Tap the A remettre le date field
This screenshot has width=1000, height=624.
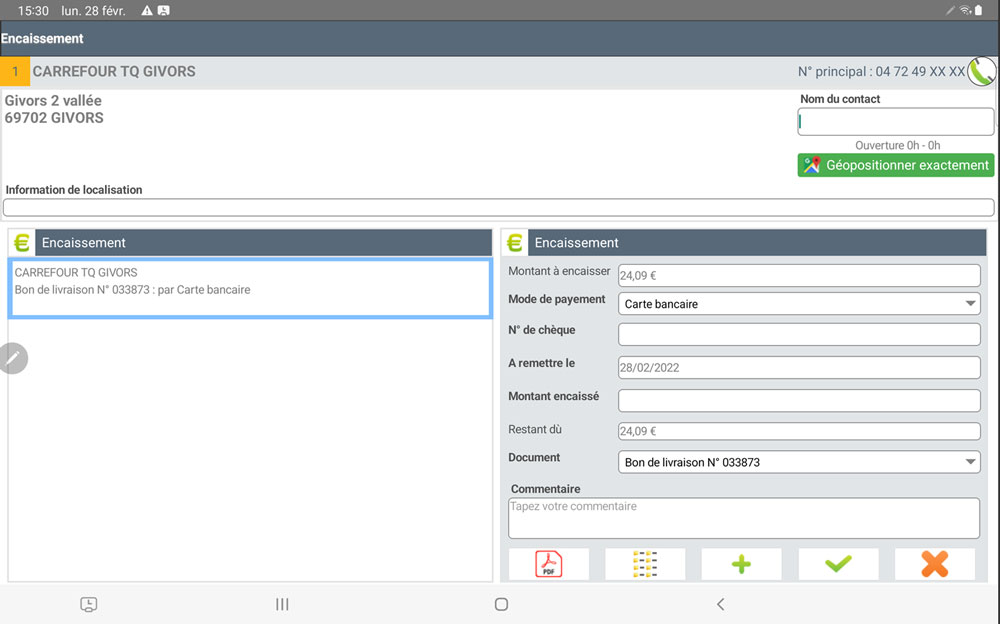point(799,368)
